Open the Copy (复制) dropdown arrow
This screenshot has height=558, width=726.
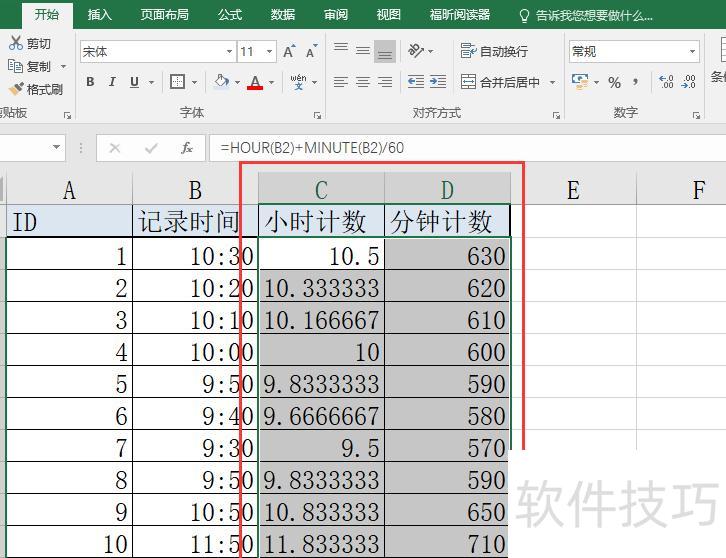click(63, 67)
